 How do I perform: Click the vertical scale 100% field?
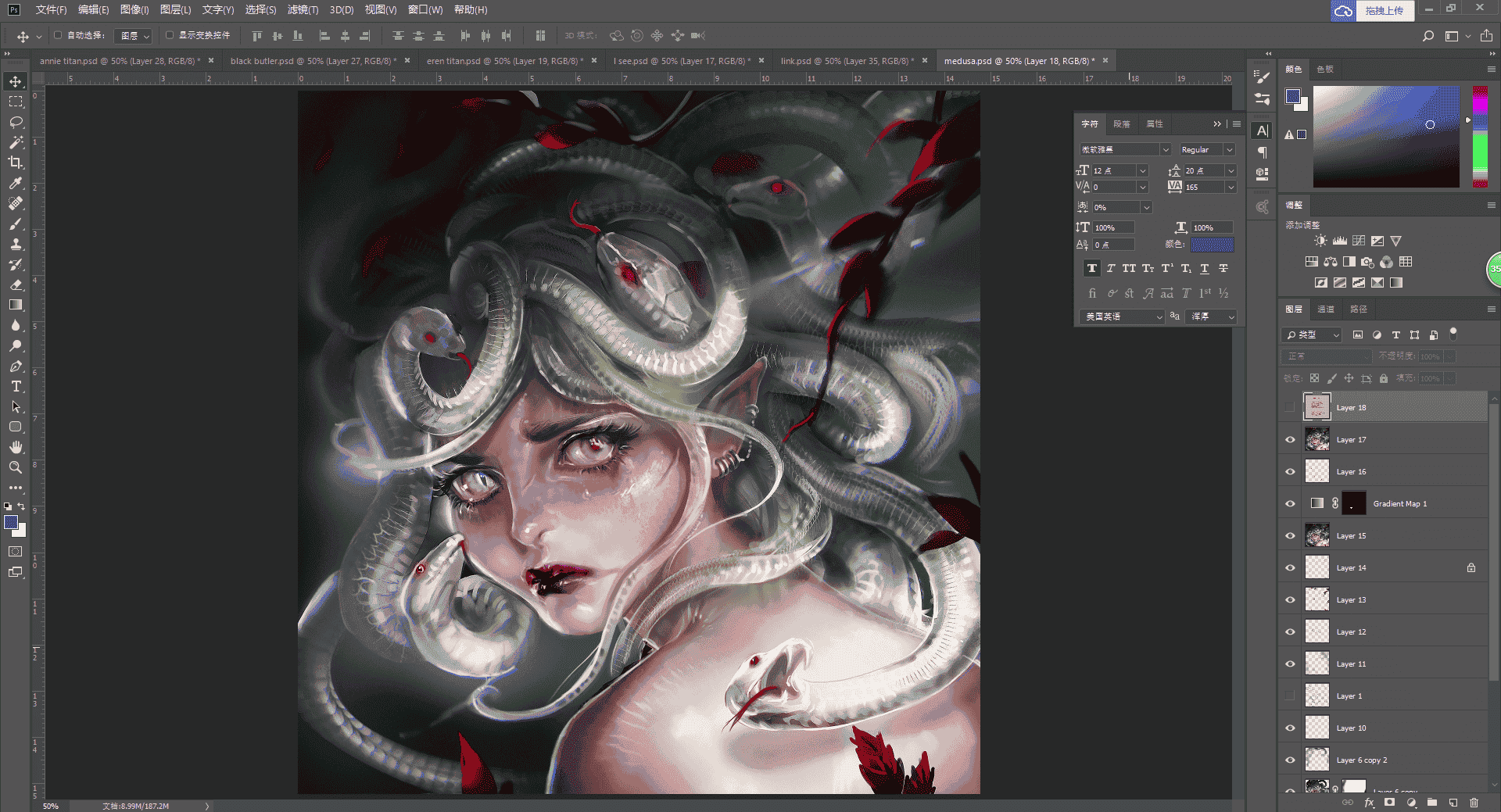tap(1113, 227)
